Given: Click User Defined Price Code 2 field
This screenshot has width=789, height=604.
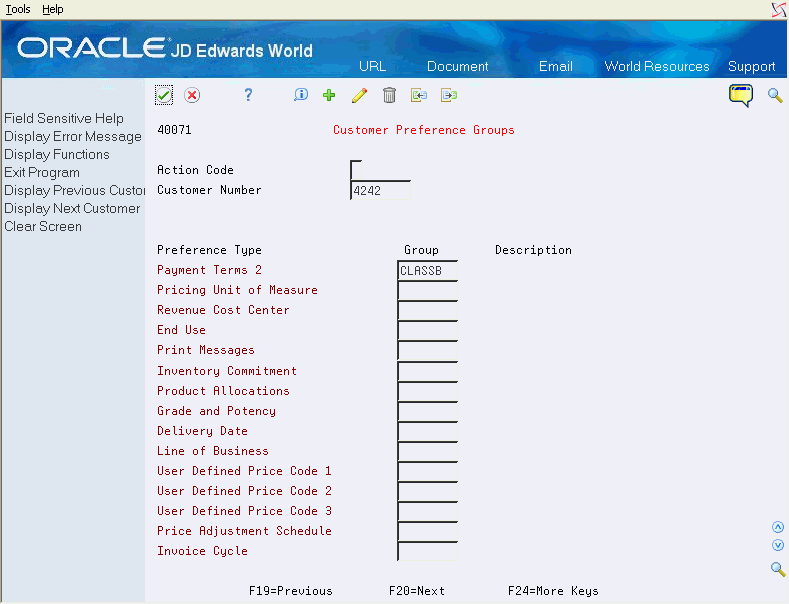Looking at the screenshot, I should pos(428,492).
